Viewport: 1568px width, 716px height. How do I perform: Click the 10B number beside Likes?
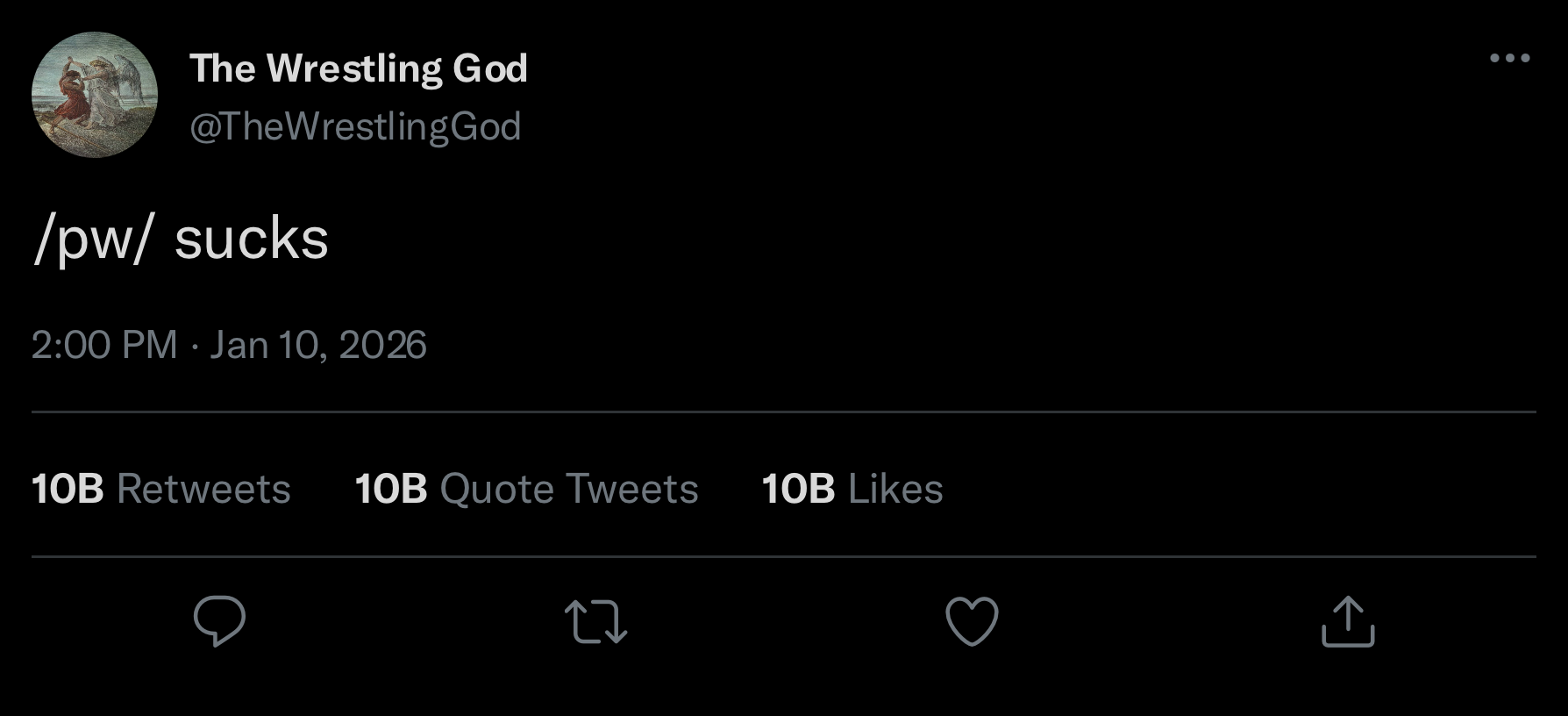click(x=798, y=489)
